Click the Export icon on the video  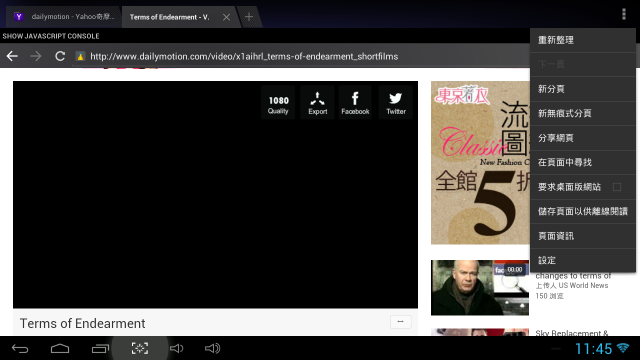pos(318,103)
